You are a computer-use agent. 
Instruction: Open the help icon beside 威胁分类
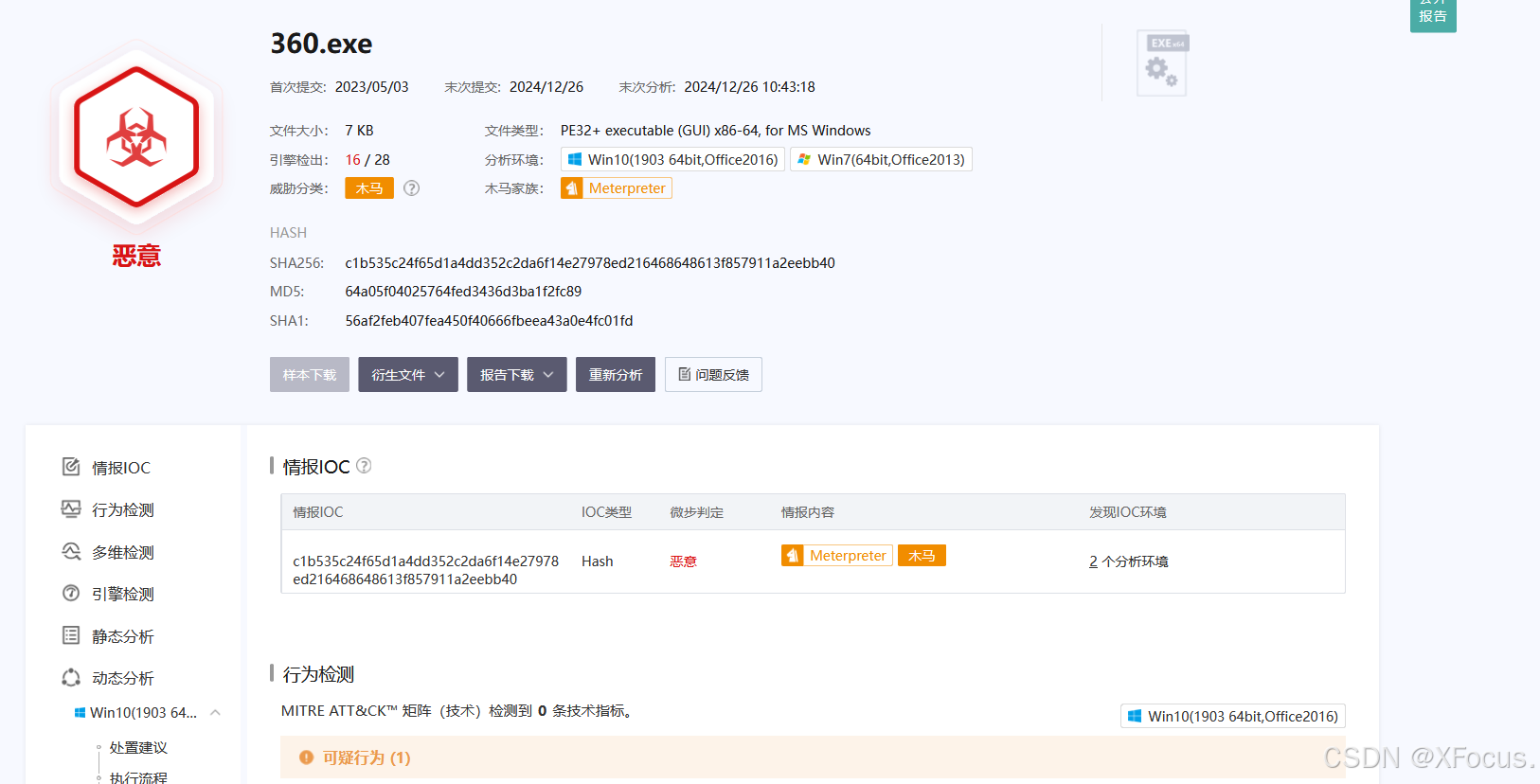coord(411,188)
